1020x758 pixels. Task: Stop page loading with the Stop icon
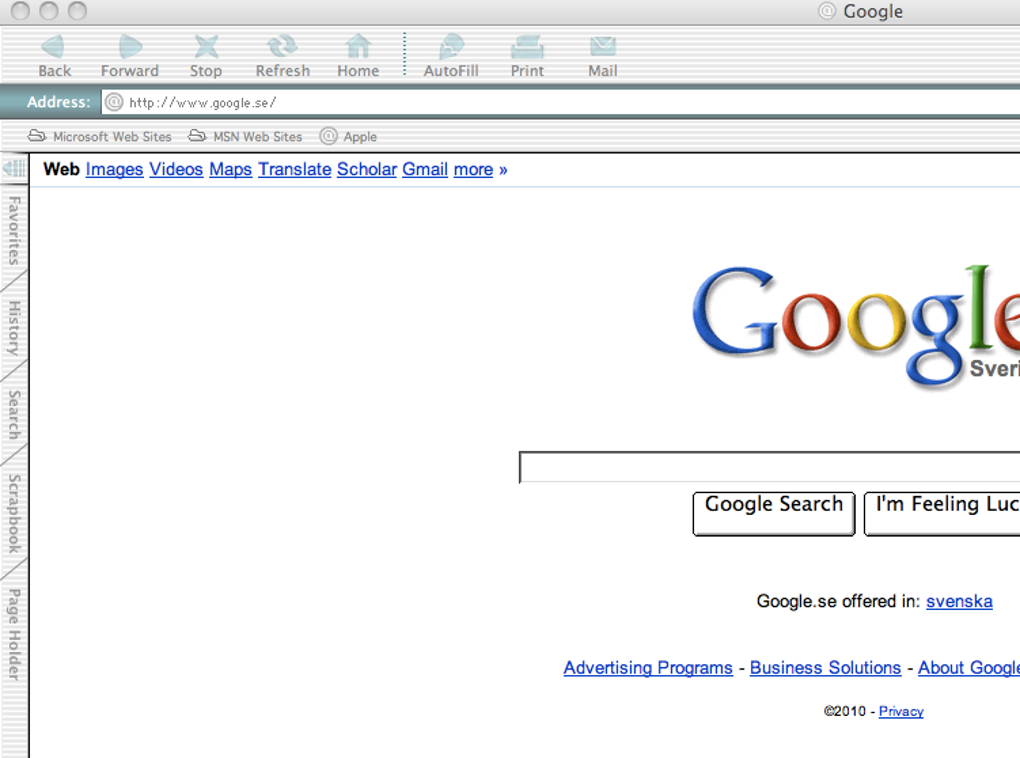point(206,56)
